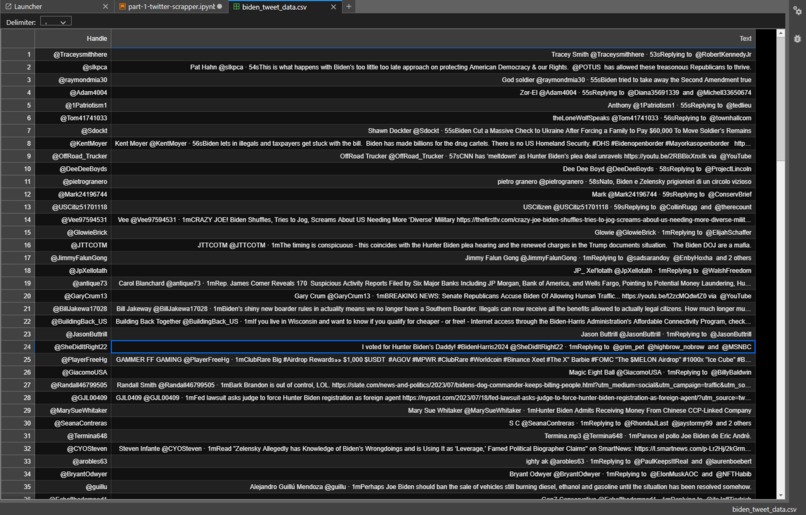Select handle cell @JimmyFalunGong
The width and height of the screenshot is (806, 515).
73,258
